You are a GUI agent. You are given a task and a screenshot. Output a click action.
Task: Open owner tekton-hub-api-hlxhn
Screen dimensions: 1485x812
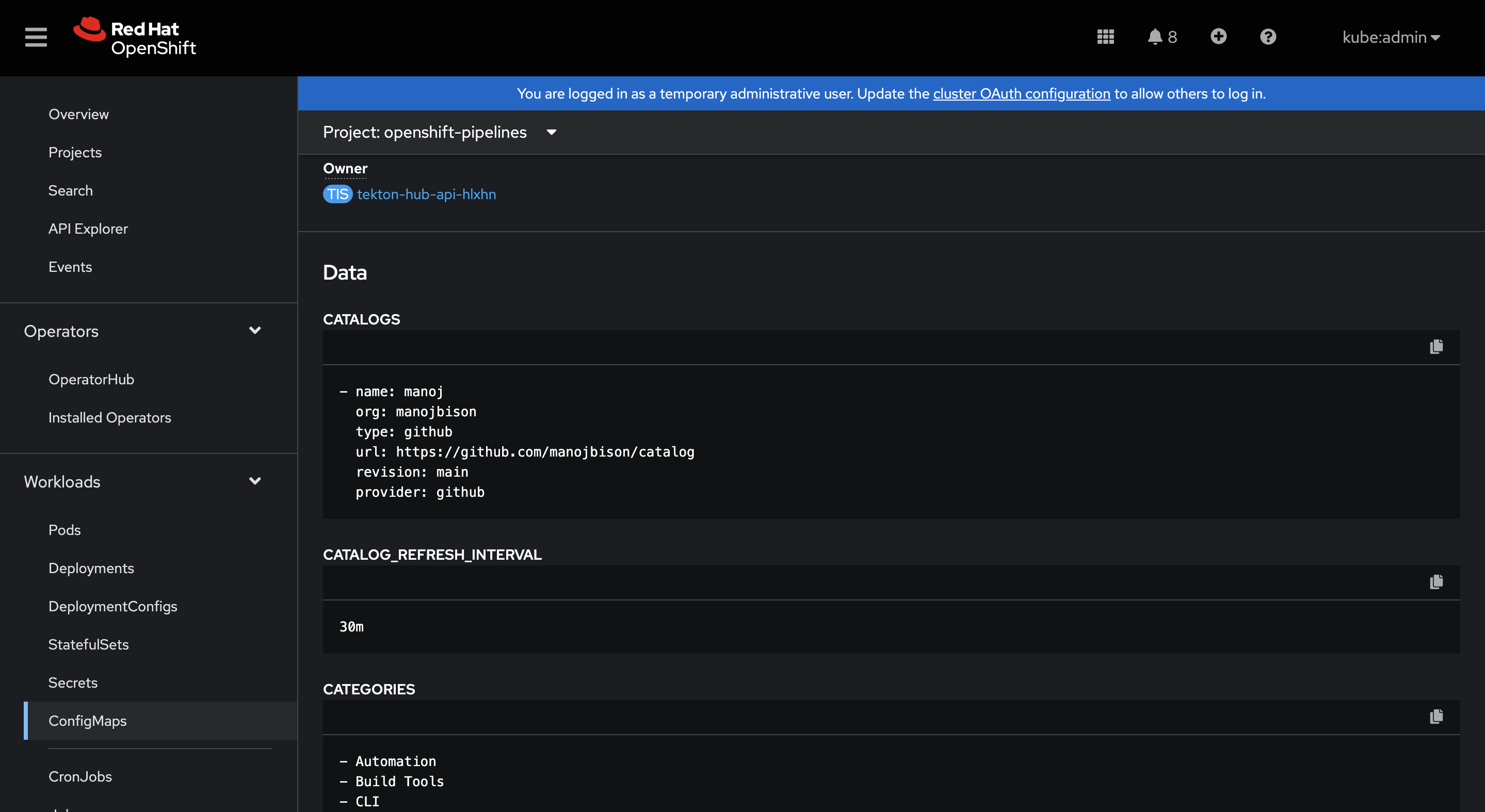coord(427,194)
